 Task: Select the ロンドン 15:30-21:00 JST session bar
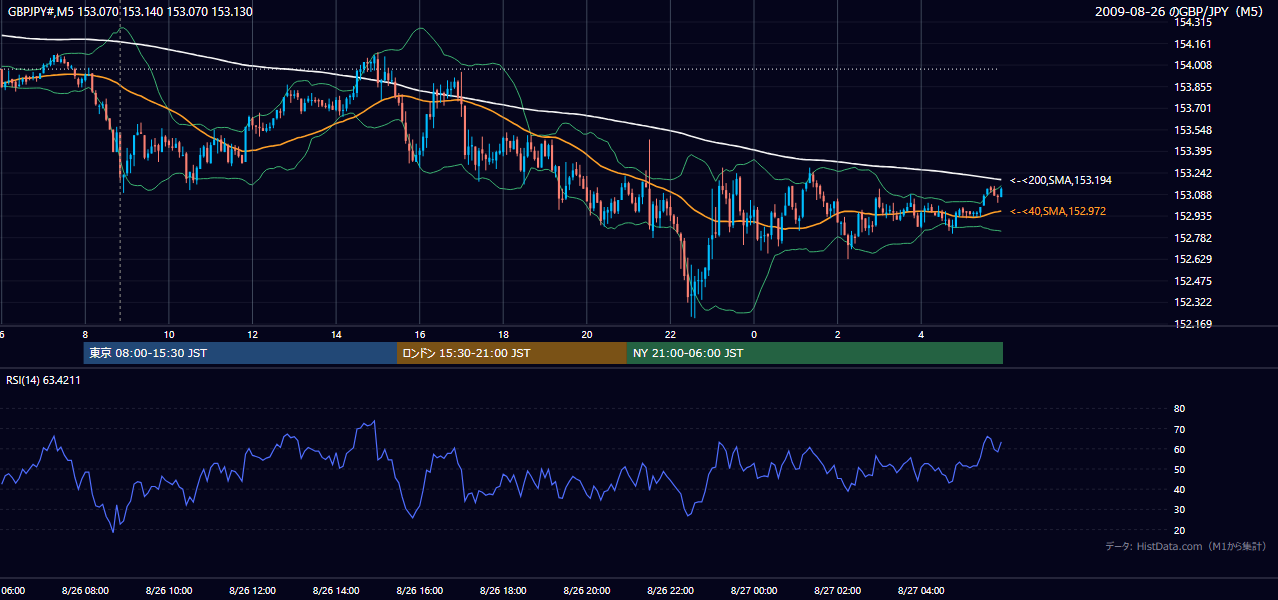[x=512, y=353]
